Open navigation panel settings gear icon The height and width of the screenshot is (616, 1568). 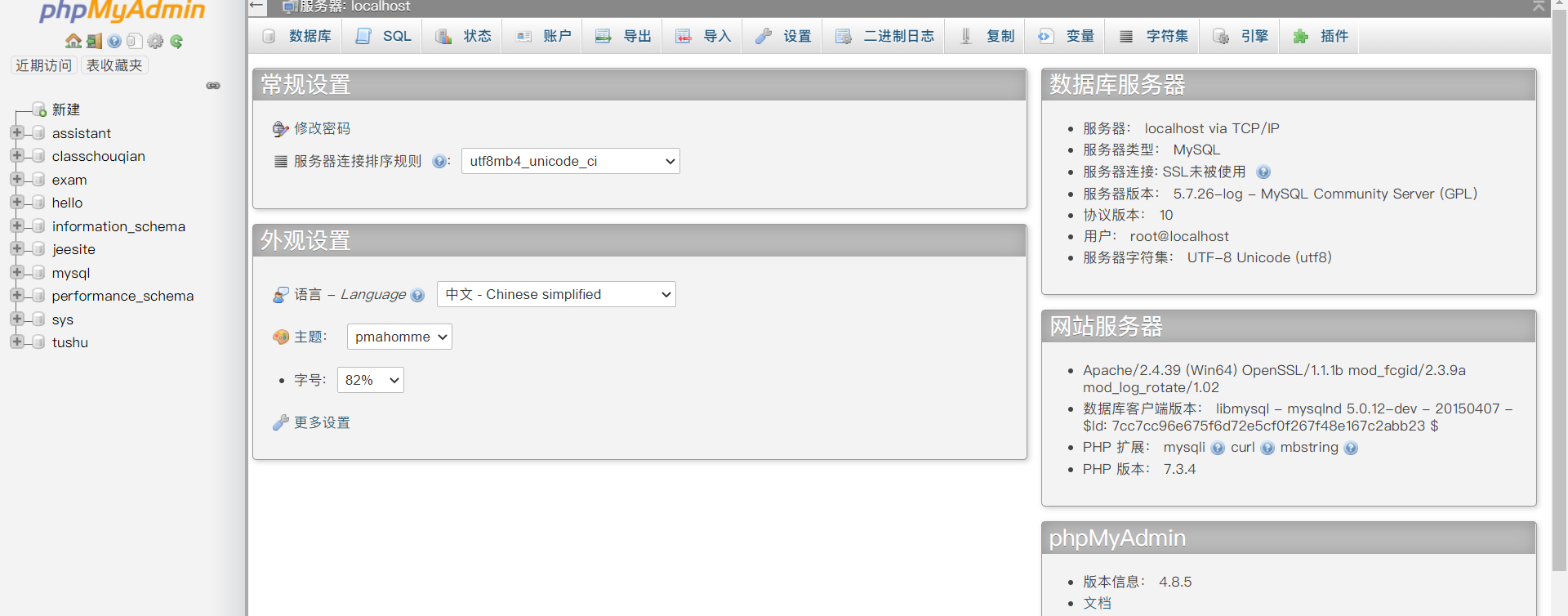[x=155, y=41]
